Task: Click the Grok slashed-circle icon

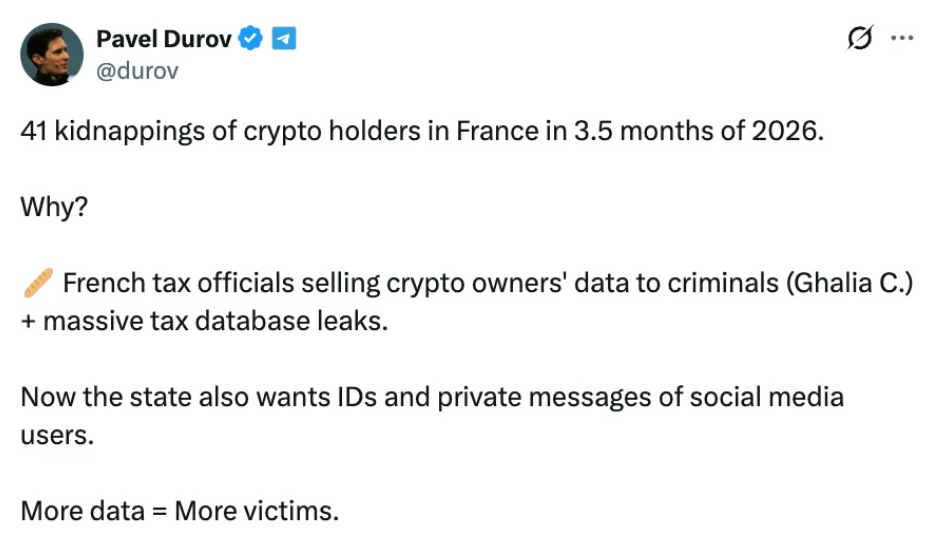Action: tap(858, 39)
